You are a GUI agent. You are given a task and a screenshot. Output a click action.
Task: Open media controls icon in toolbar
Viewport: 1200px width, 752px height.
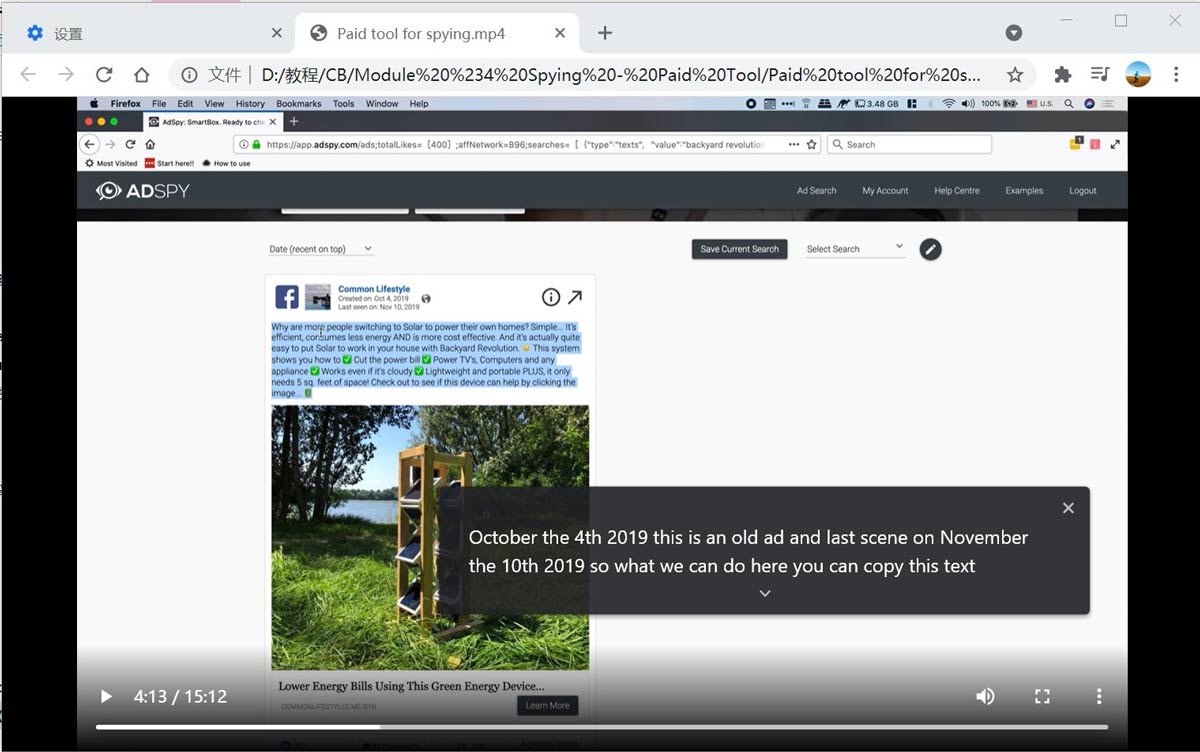[1100, 75]
